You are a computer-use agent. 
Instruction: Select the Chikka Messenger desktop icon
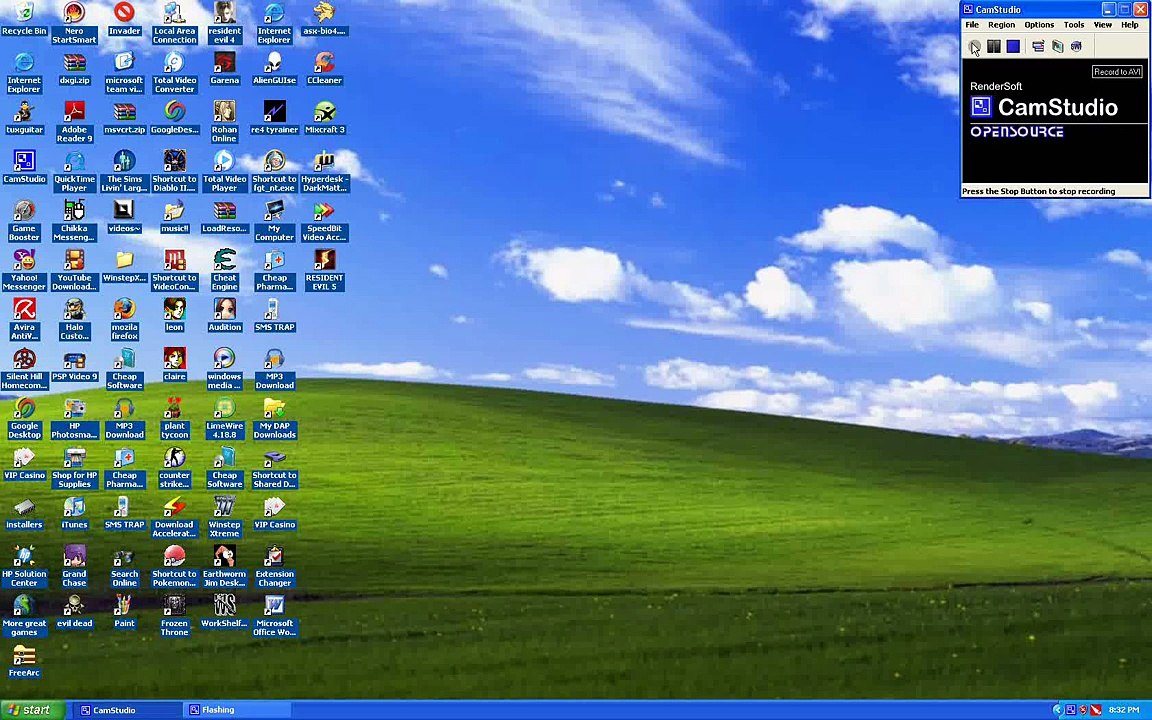coord(74,220)
